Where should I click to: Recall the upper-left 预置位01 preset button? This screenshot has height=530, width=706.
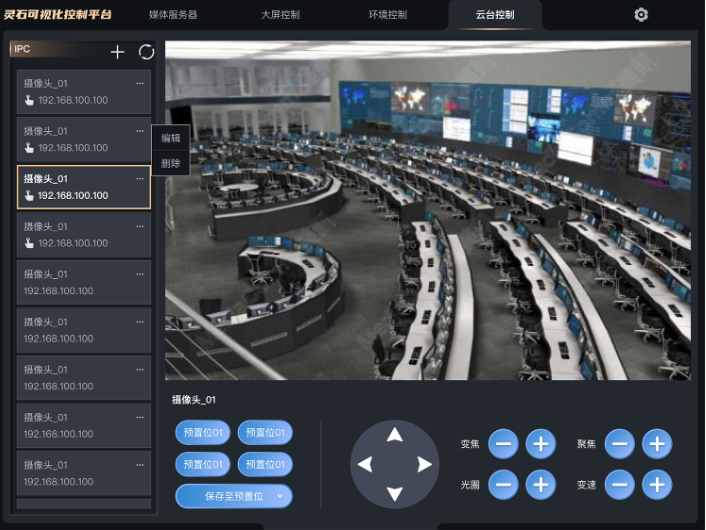click(x=203, y=433)
